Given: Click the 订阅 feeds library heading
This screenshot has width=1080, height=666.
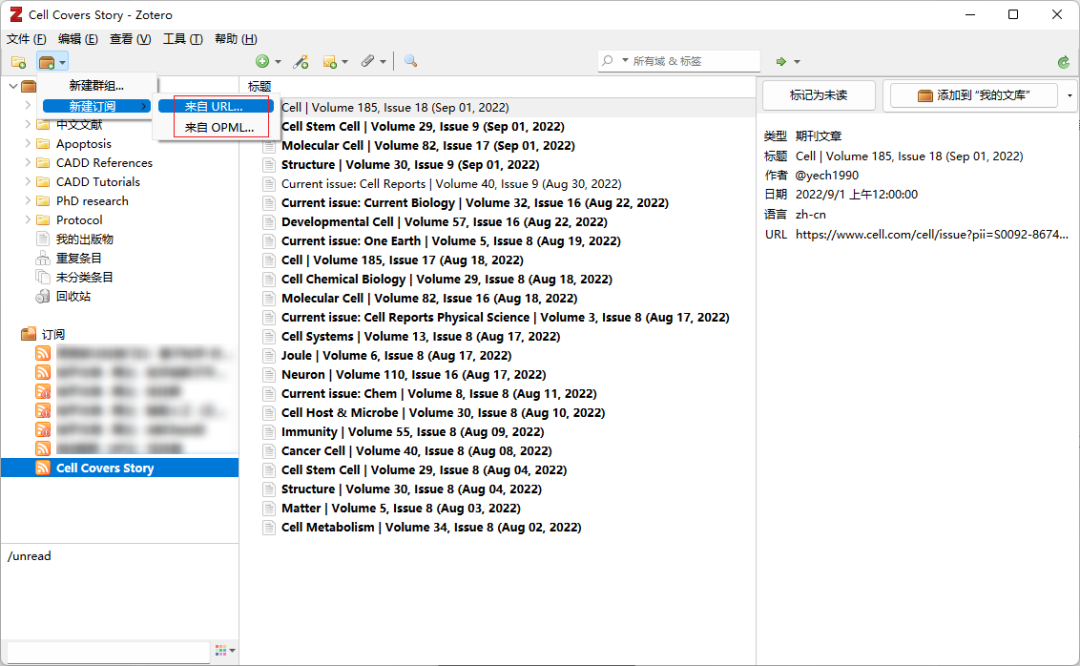Looking at the screenshot, I should coord(53,334).
